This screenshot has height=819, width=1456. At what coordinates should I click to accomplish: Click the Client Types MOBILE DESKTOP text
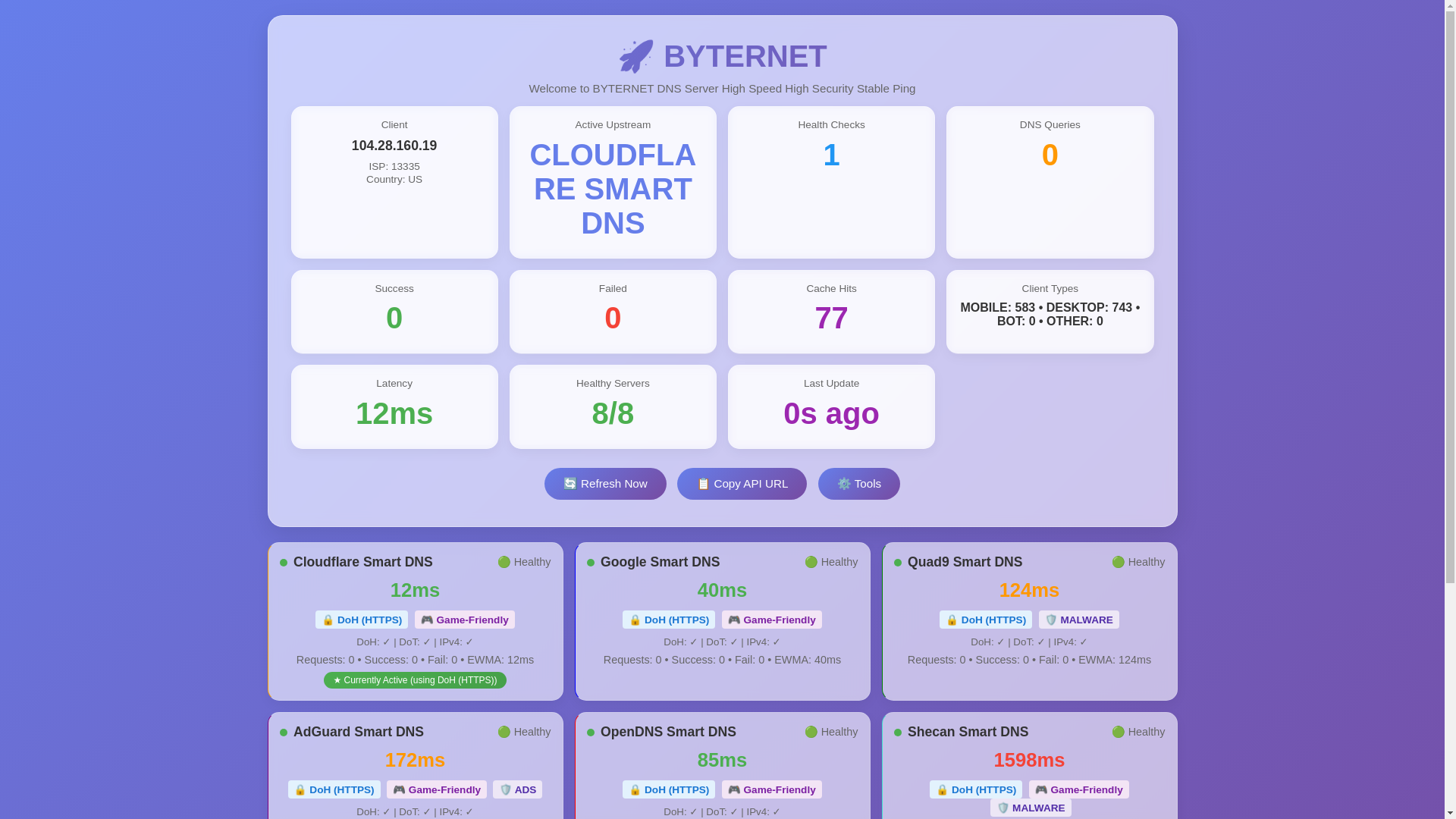[1050, 315]
